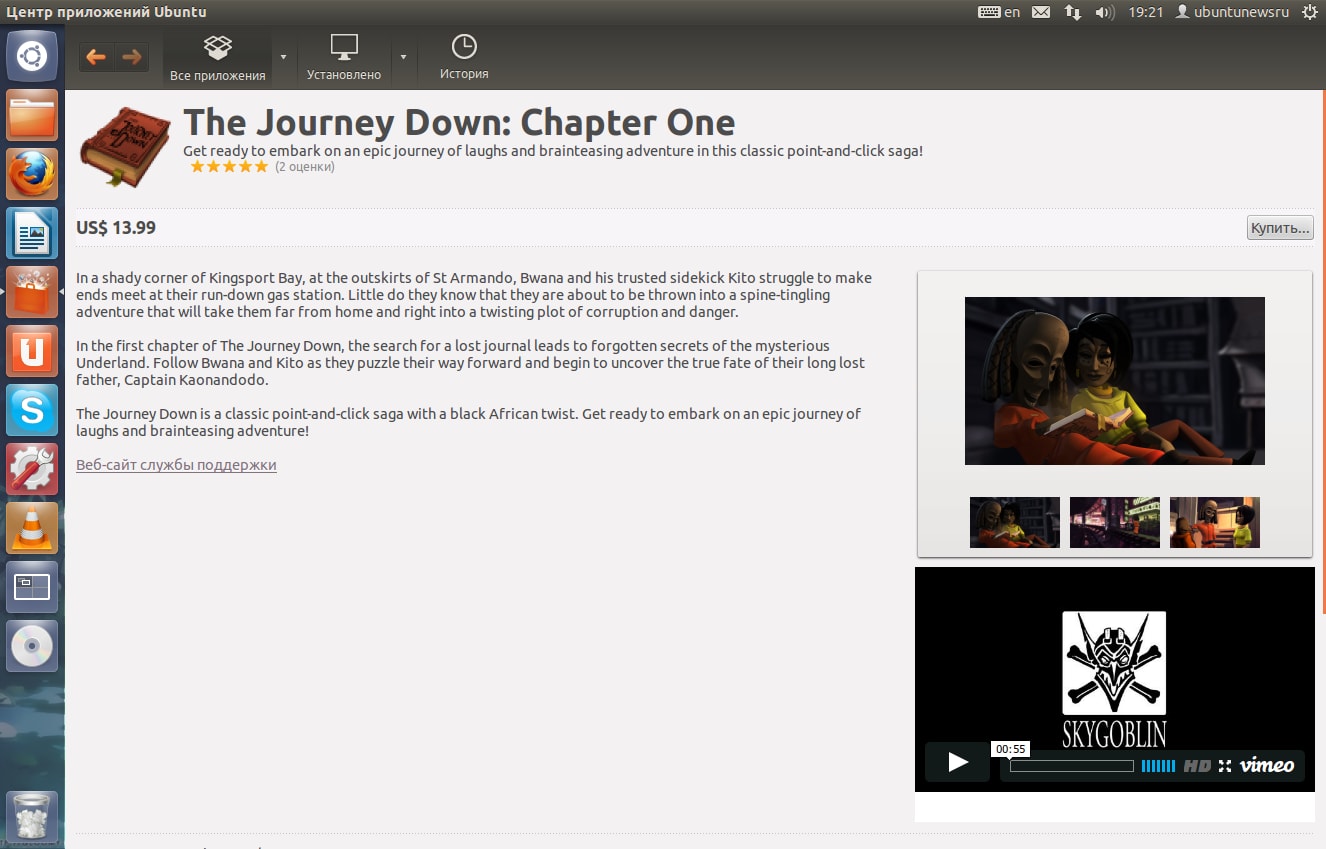Click the Vimeo logo in the player

tap(1267, 766)
